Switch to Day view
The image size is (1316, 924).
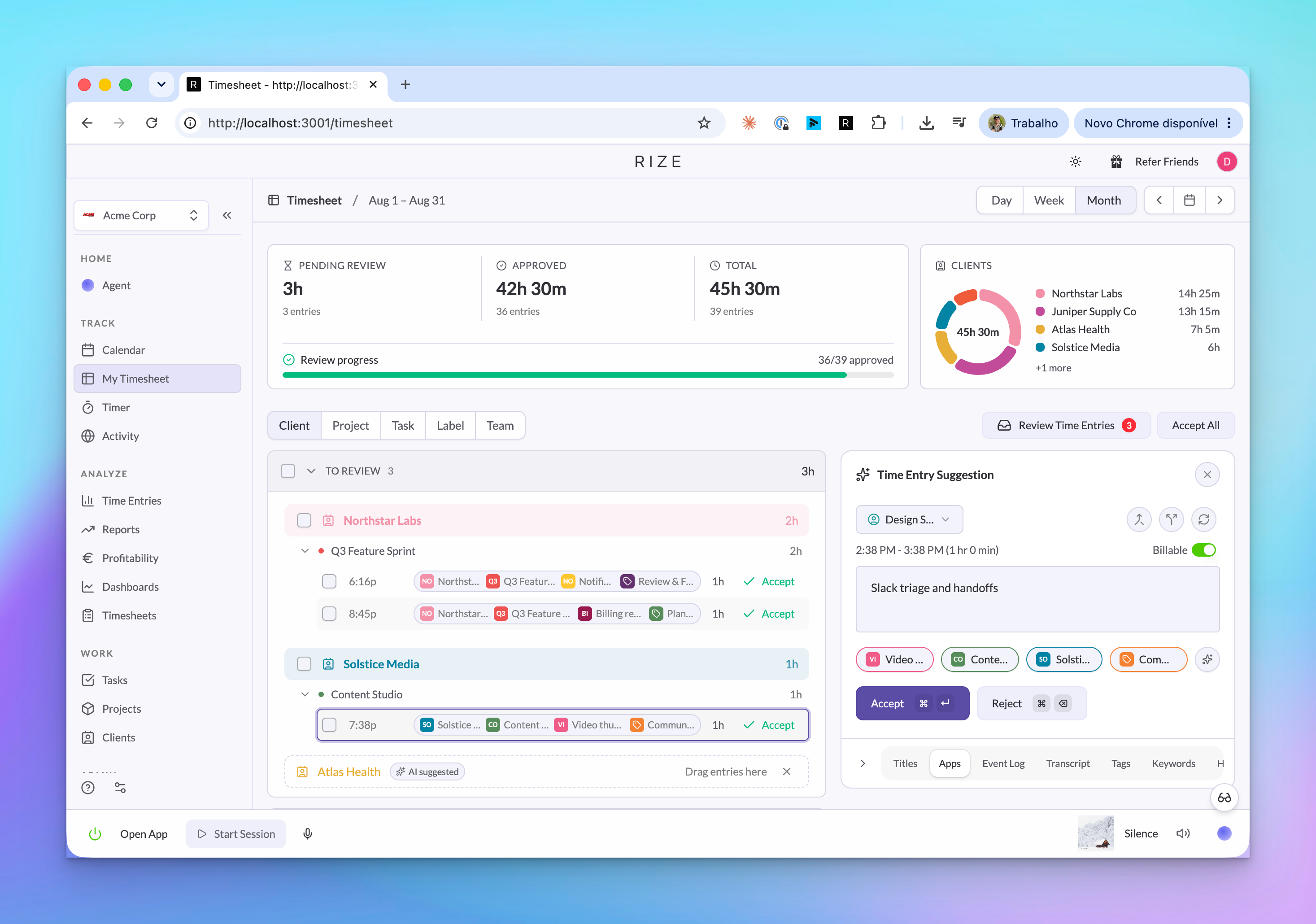click(1001, 200)
